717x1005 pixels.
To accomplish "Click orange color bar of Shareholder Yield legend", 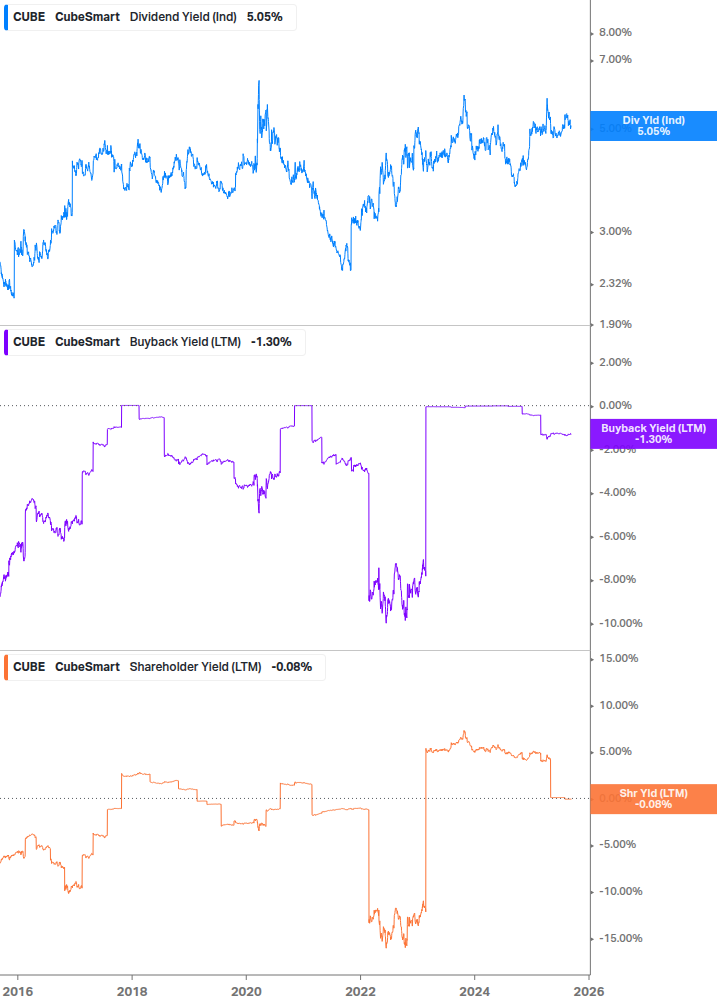I will tap(6, 667).
